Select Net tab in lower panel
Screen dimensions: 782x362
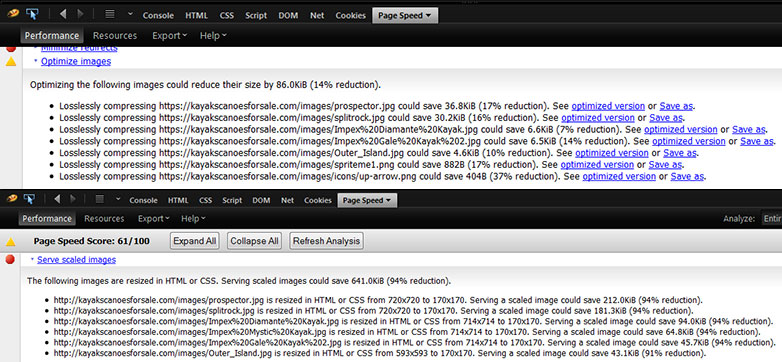tap(287, 200)
